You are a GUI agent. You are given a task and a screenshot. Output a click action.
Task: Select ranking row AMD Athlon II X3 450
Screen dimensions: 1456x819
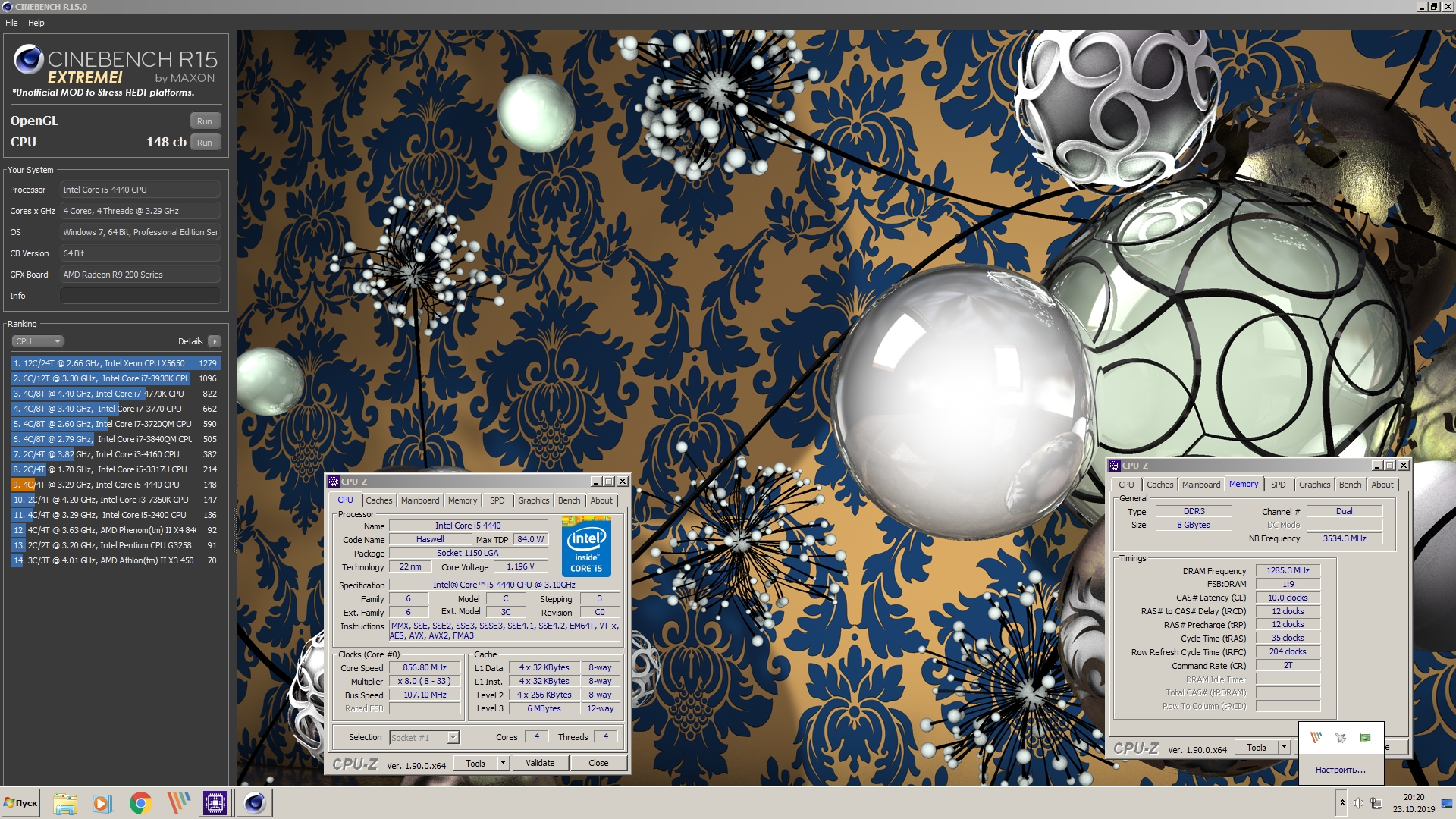[116, 560]
